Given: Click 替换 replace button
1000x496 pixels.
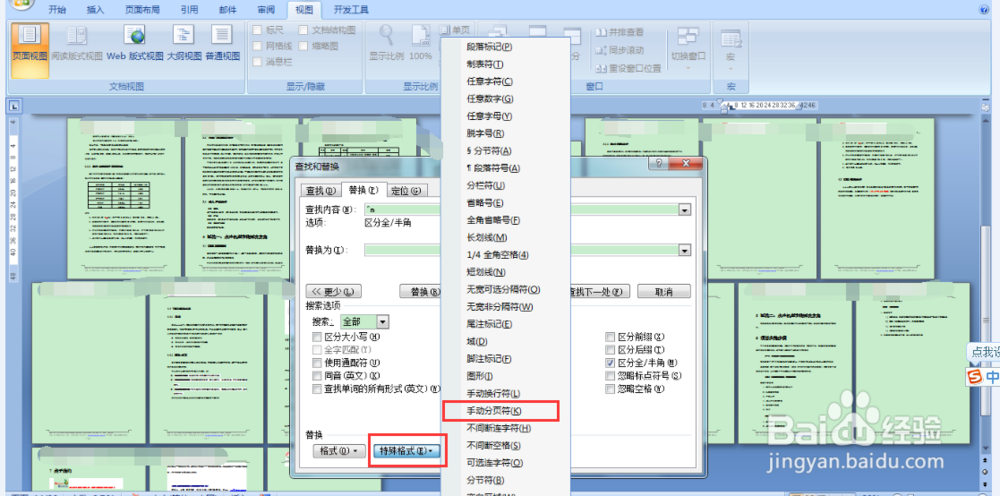Looking at the screenshot, I should (x=422, y=291).
